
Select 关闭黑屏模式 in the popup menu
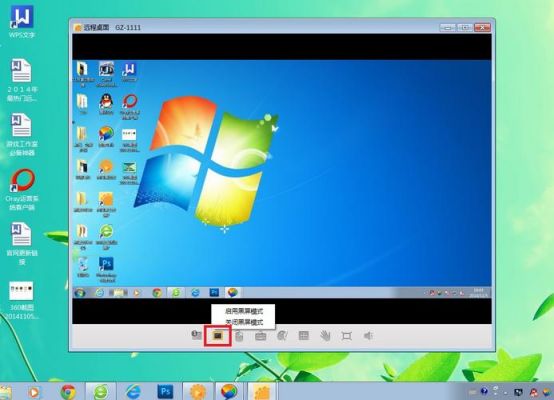(x=244, y=322)
